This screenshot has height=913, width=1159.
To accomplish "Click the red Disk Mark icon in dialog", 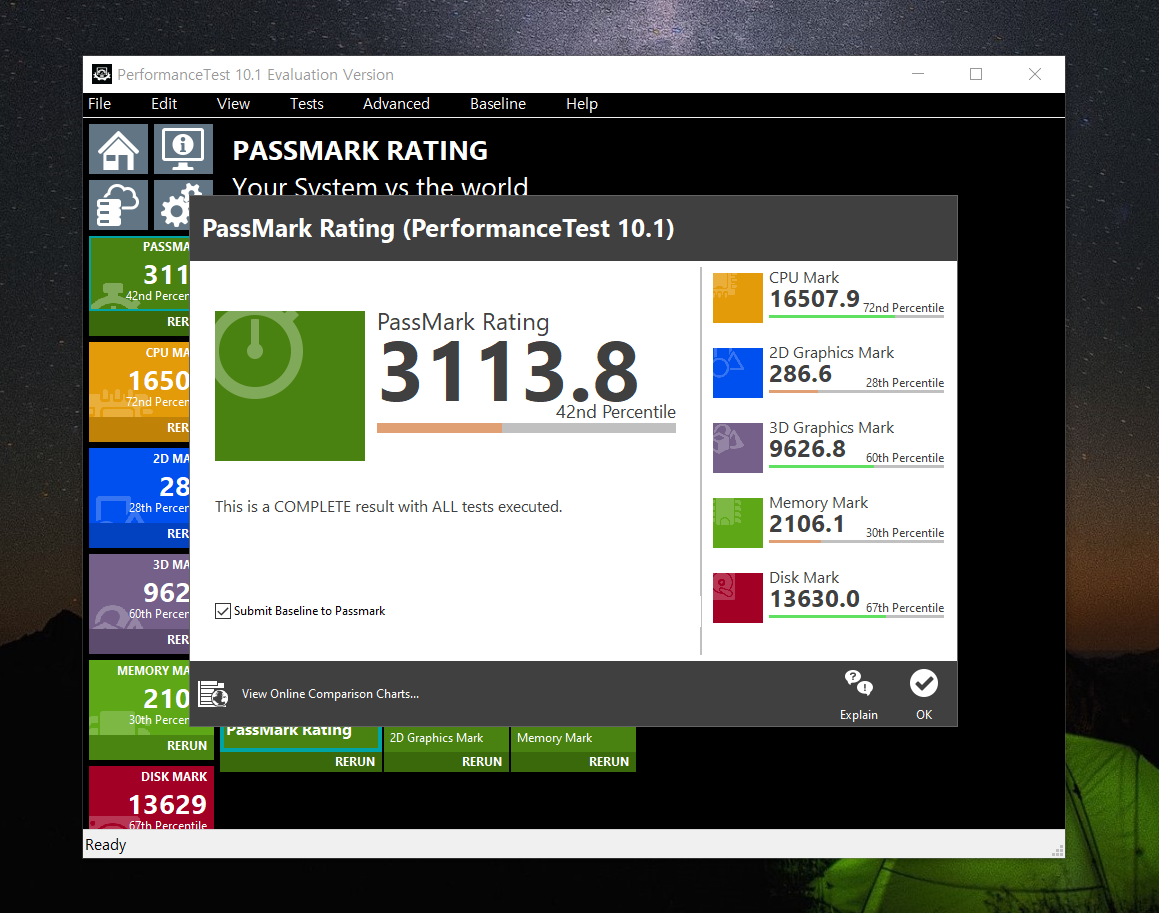I will [738, 598].
